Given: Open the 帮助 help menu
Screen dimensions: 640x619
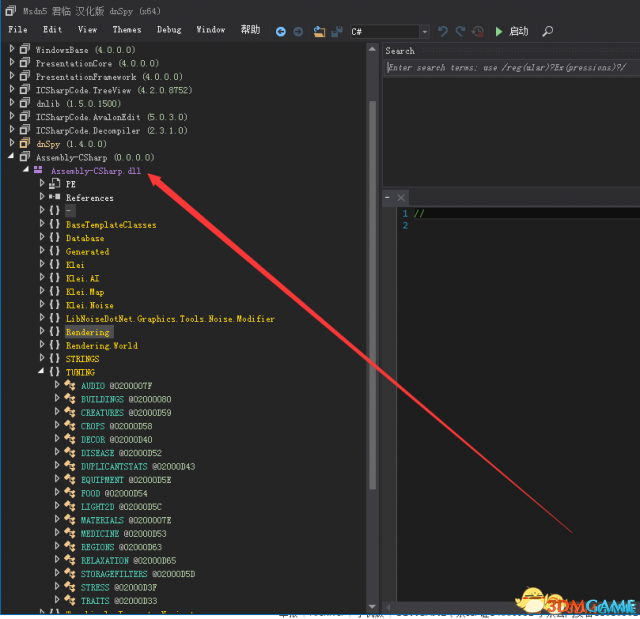Looking at the screenshot, I should pos(250,30).
